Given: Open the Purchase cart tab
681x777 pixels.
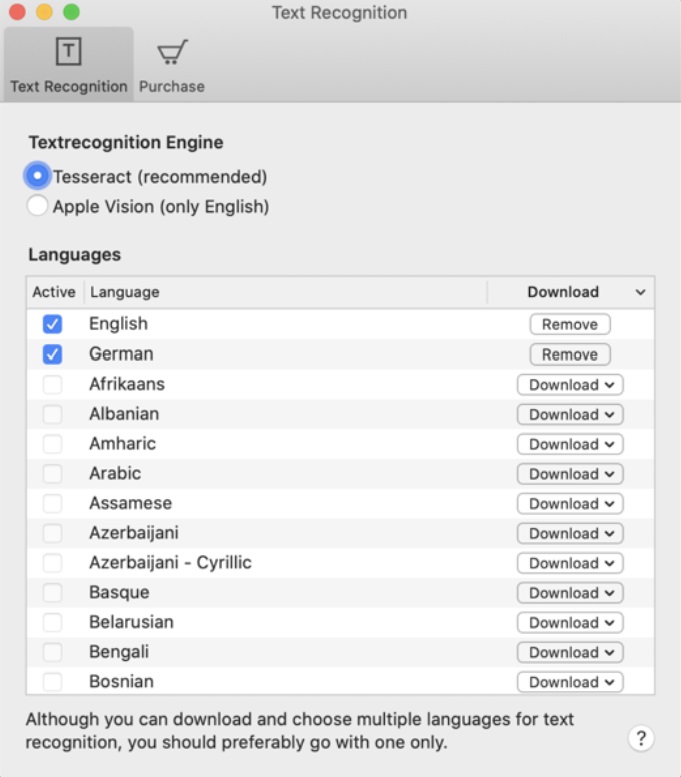Looking at the screenshot, I should click(171, 65).
